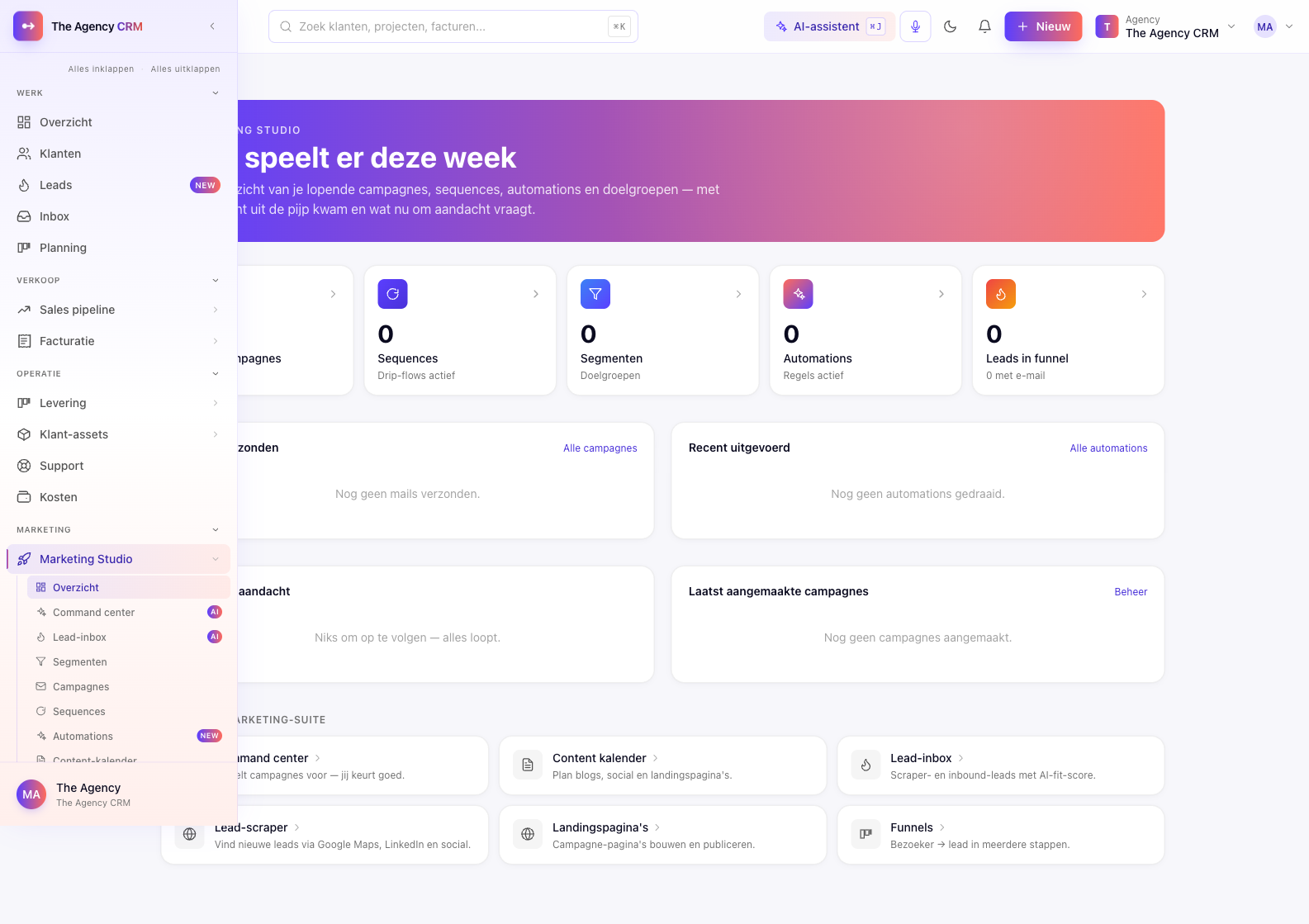Open Automations in sidebar
This screenshot has height=924, width=1309.
click(x=129, y=737)
